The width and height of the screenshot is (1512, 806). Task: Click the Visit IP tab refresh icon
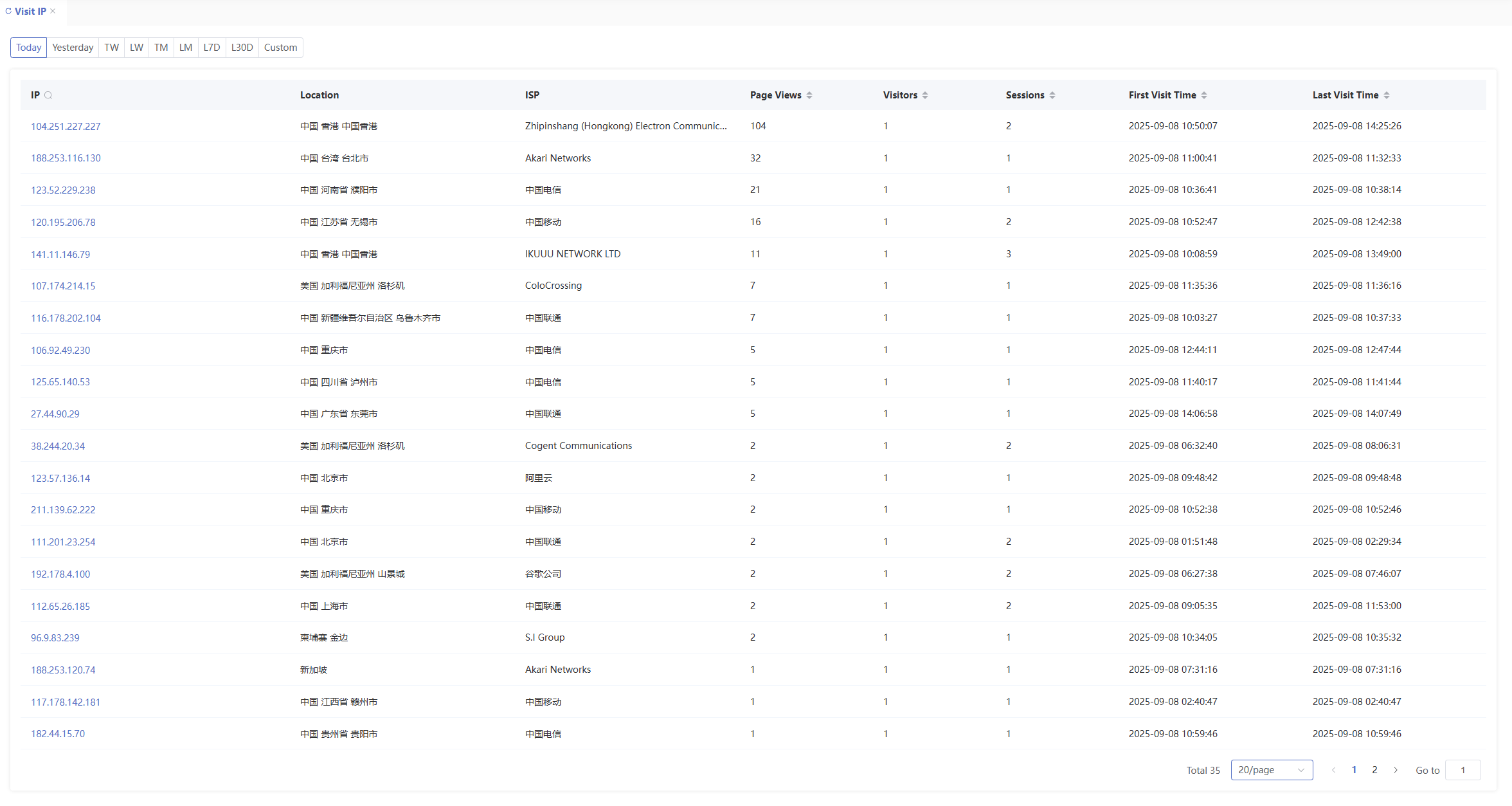[8, 12]
